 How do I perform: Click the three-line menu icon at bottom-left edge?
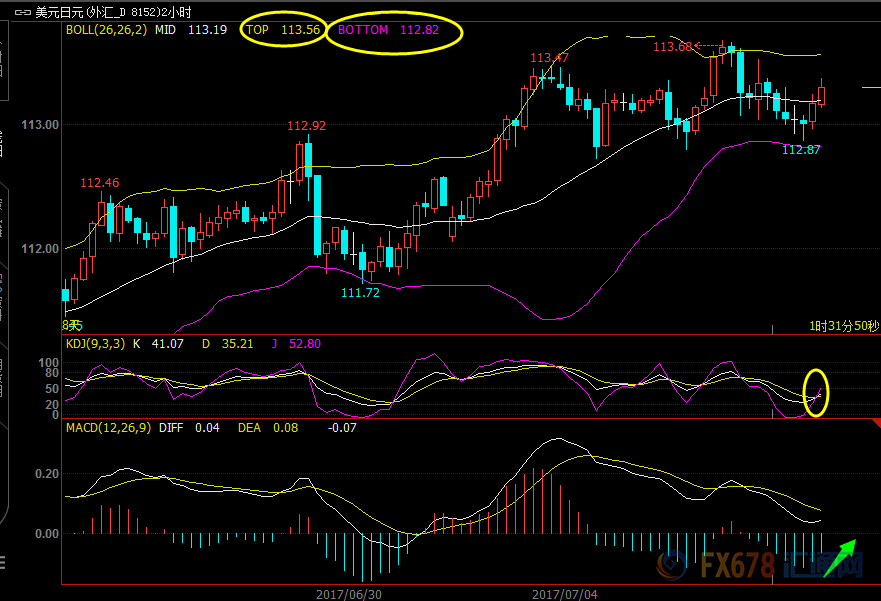[x=2, y=562]
